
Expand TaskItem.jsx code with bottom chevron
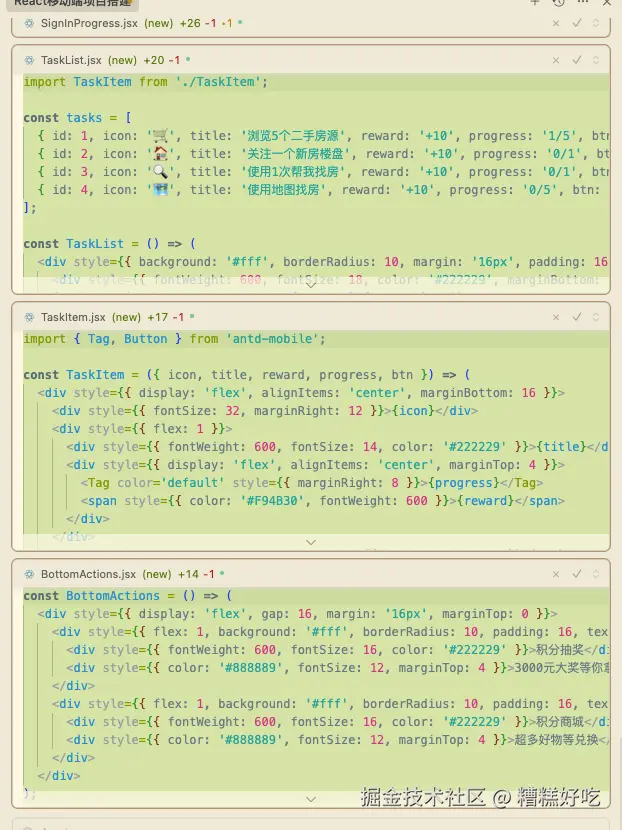311,542
